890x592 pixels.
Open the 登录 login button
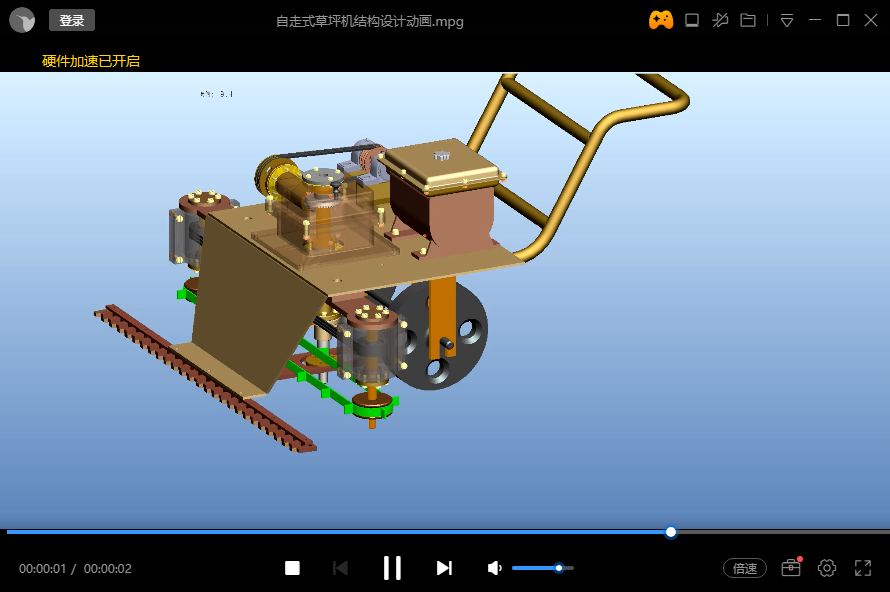(72, 20)
